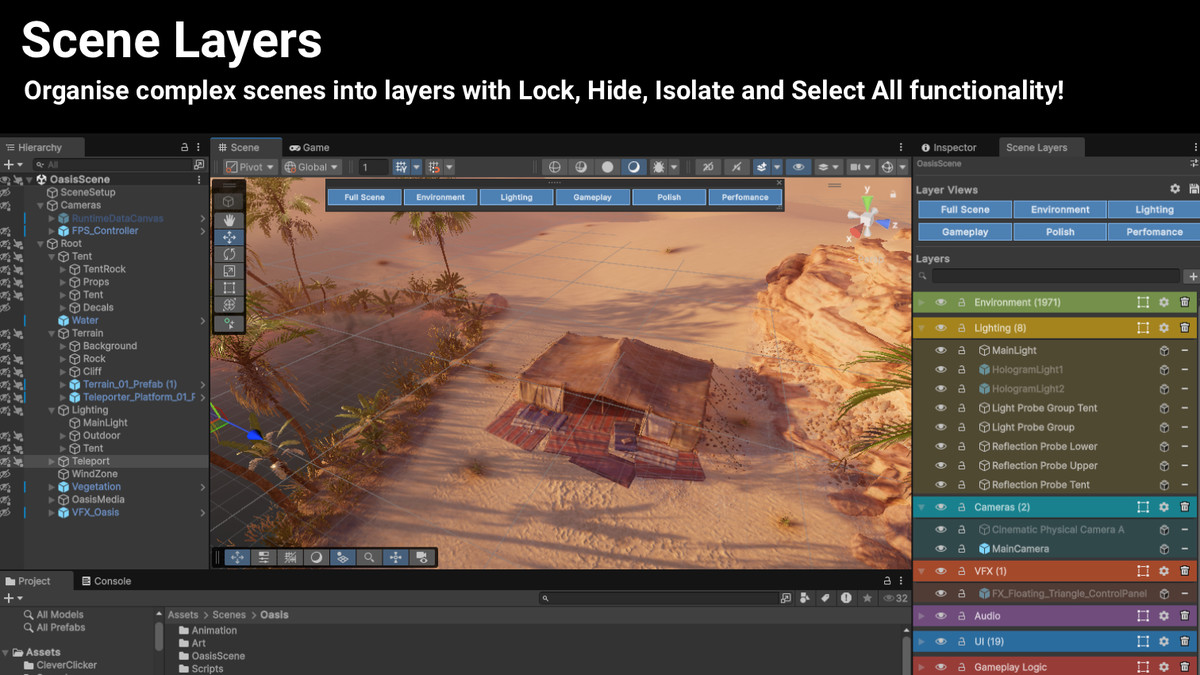Open the Console tab

point(107,580)
